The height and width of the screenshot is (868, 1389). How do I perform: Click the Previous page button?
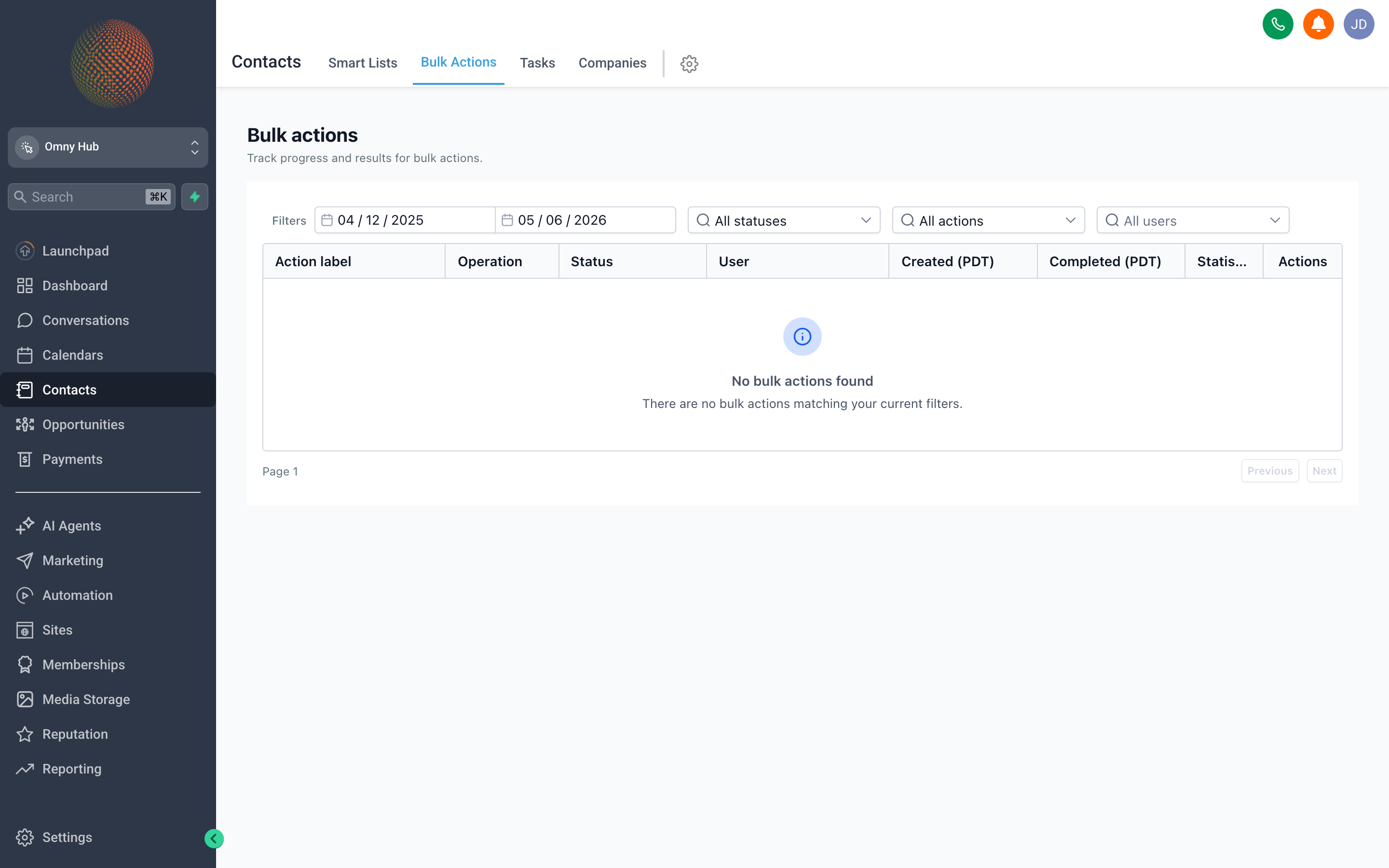click(1269, 471)
